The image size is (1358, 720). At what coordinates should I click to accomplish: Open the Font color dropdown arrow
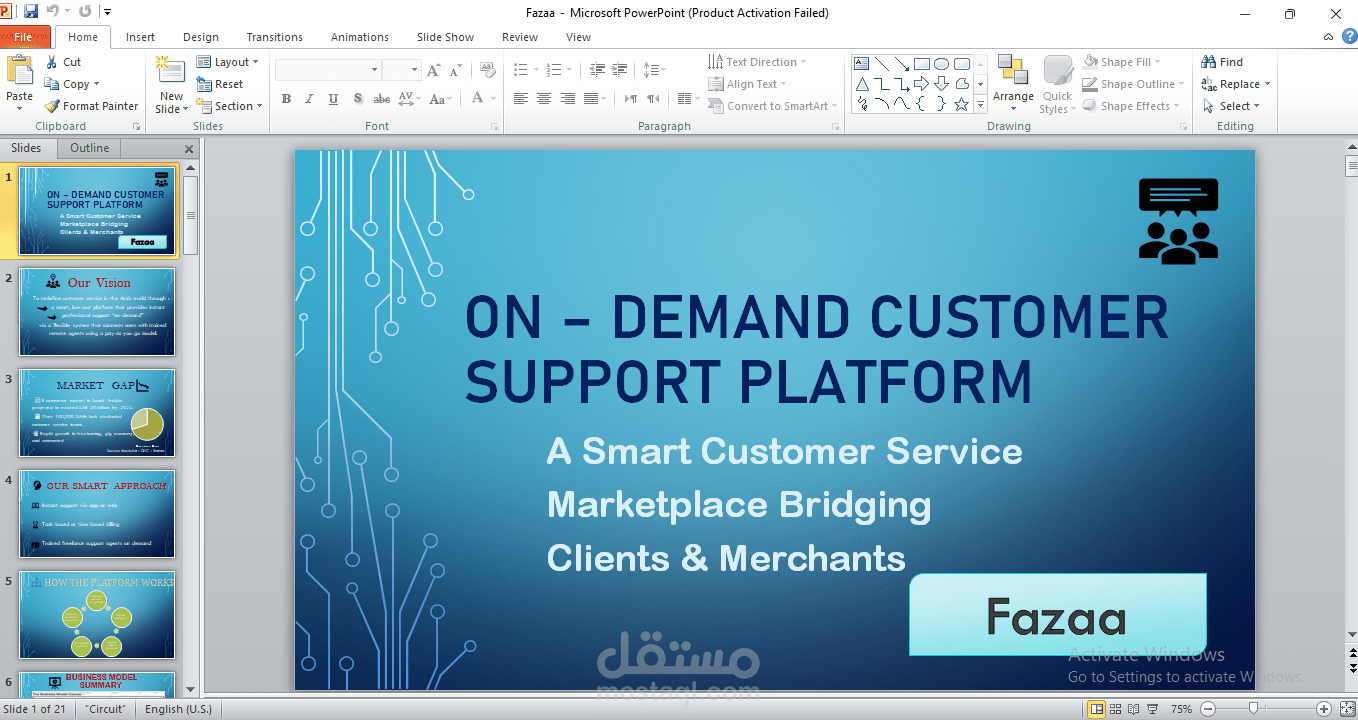click(x=494, y=99)
